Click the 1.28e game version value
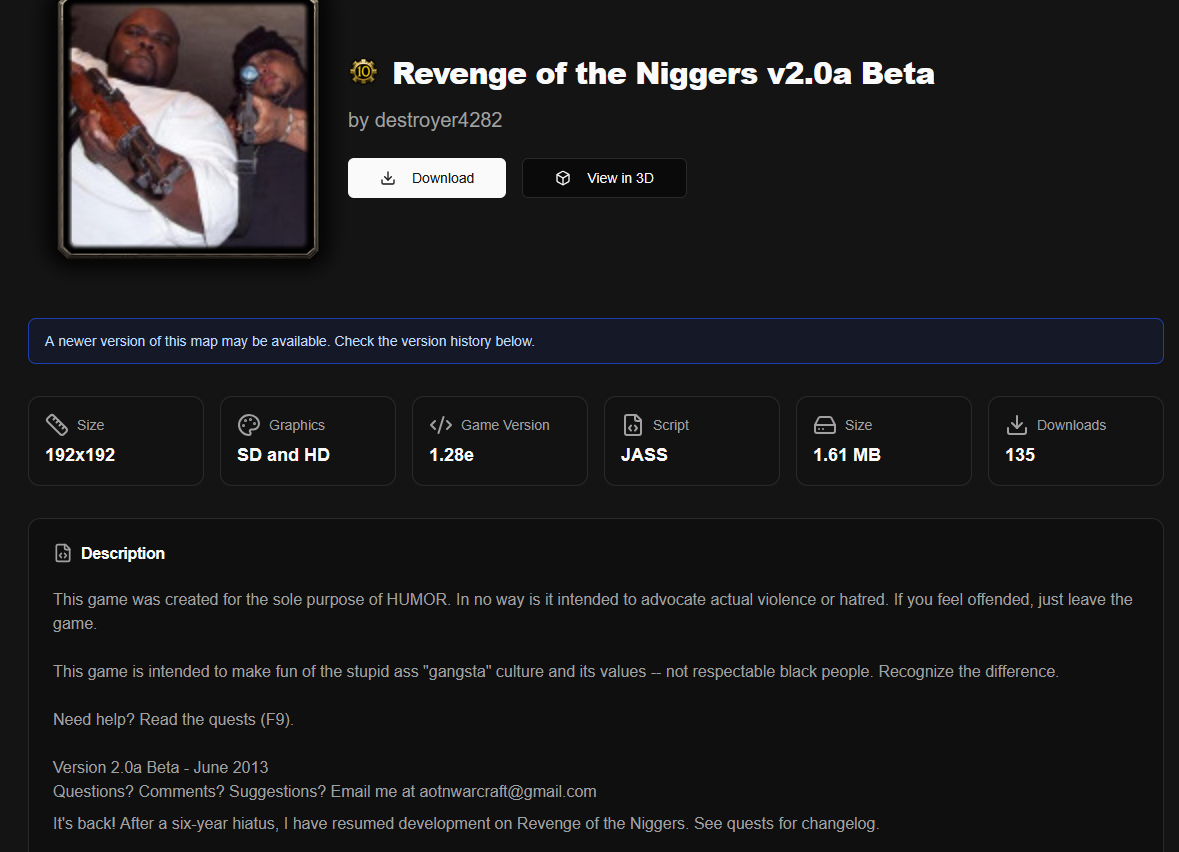Viewport: 1179px width, 852px height. tap(451, 455)
